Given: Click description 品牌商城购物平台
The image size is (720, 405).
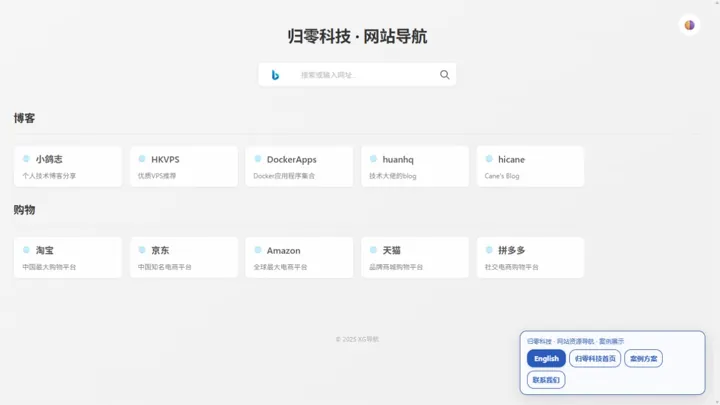Looking at the screenshot, I should click(396, 267).
